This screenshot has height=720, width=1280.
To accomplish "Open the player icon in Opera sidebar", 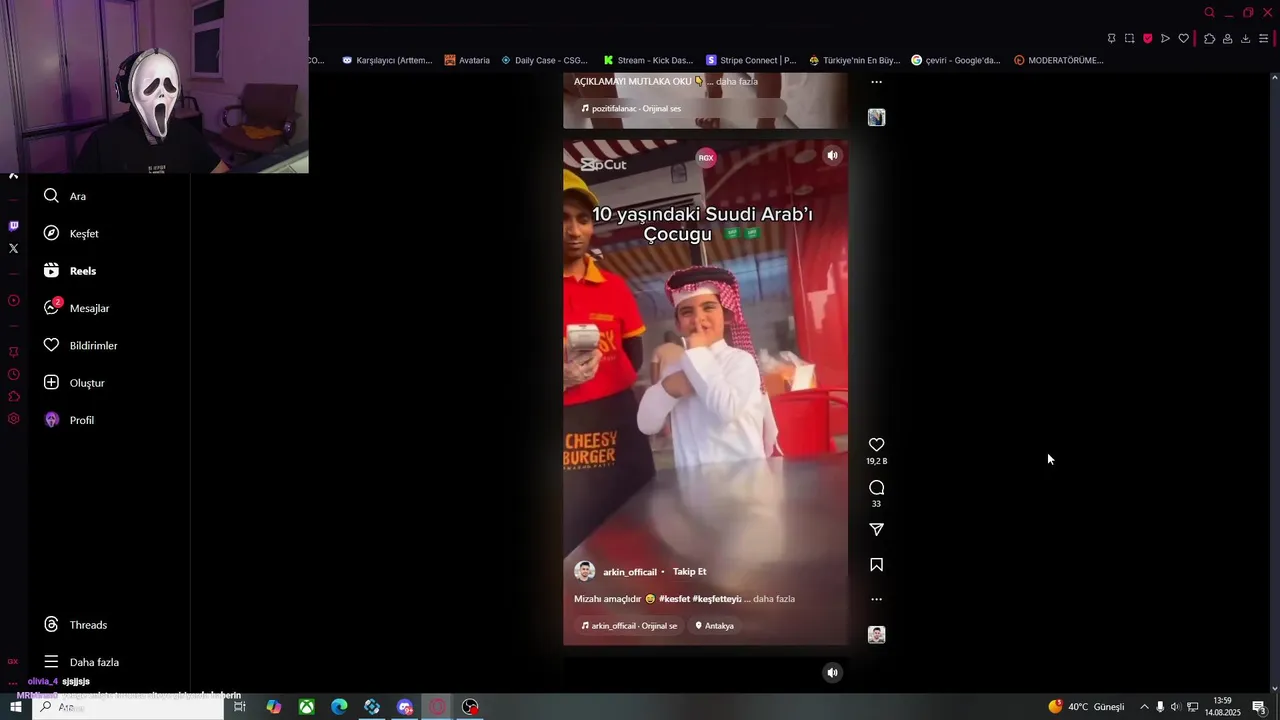I will (x=13, y=300).
